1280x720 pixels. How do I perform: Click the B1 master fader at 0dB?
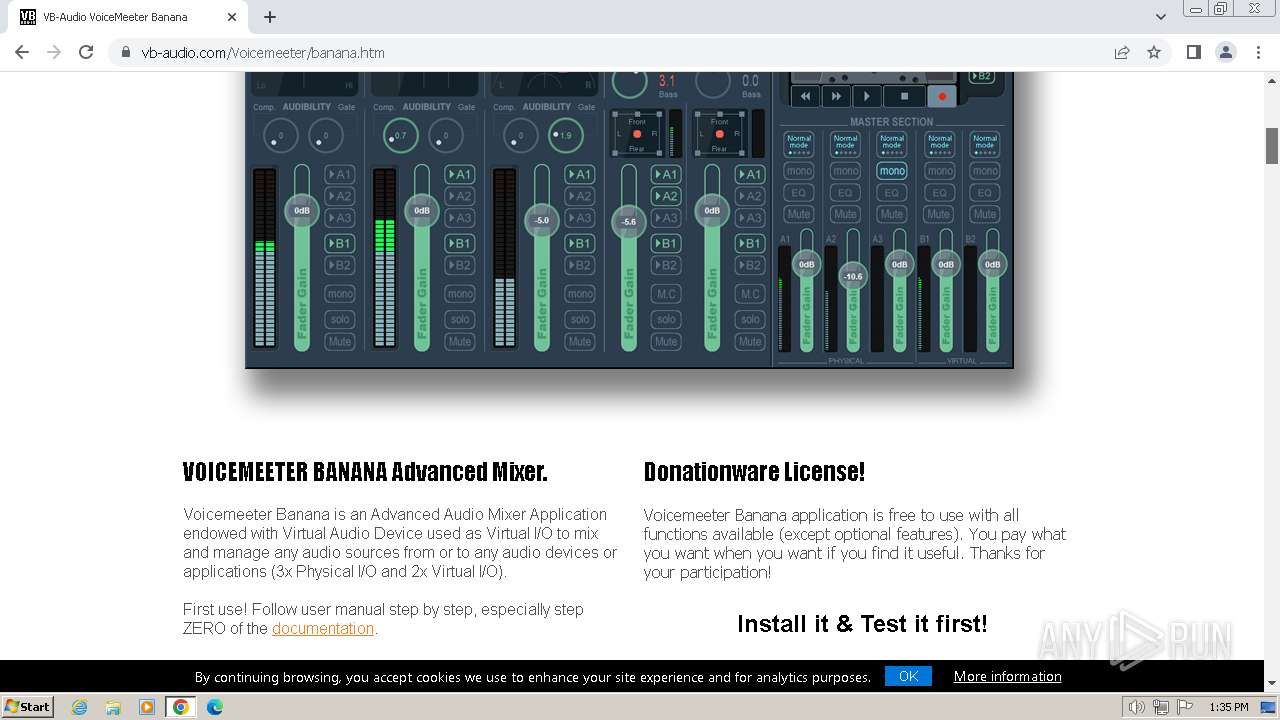[946, 265]
